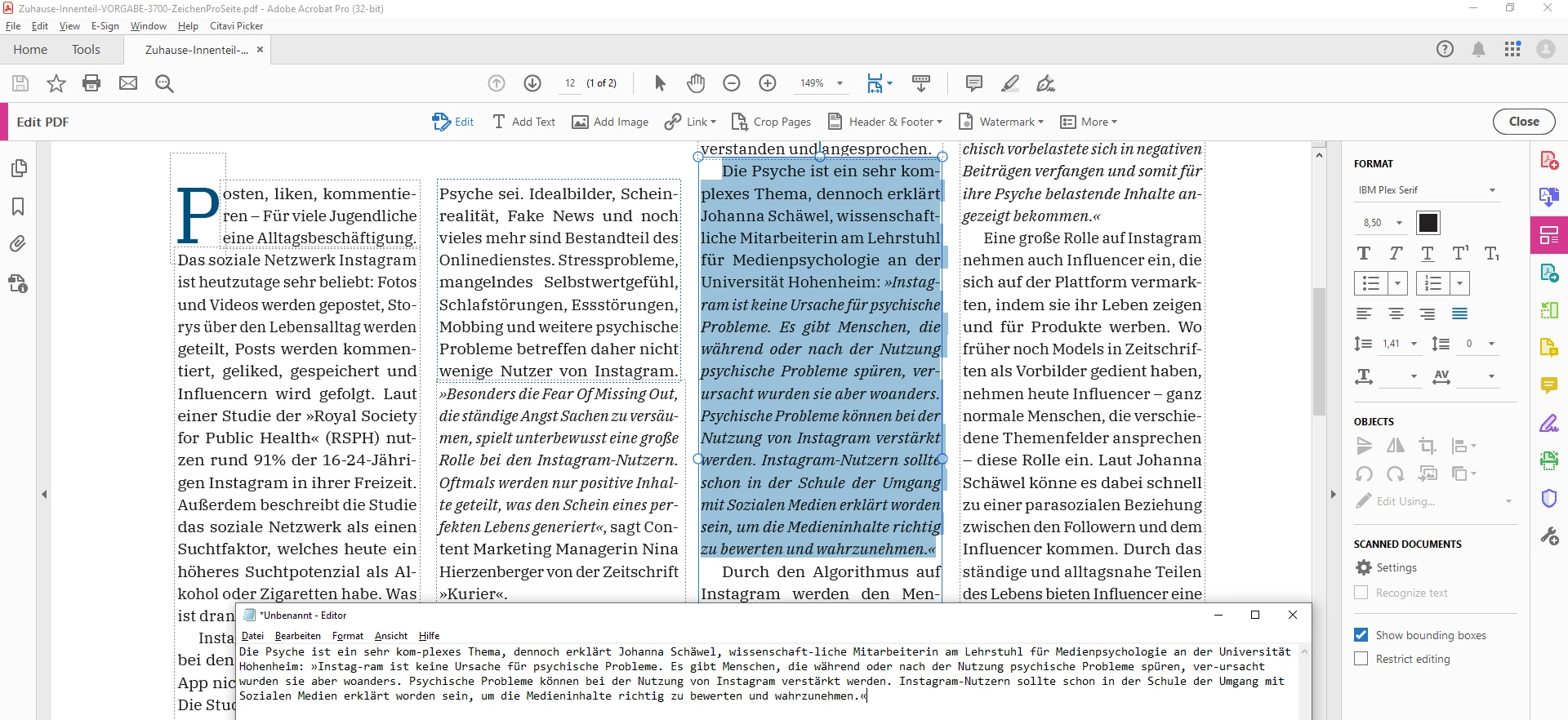Choose the Selection arrow tool
The width and height of the screenshot is (1568, 720).
(x=660, y=83)
